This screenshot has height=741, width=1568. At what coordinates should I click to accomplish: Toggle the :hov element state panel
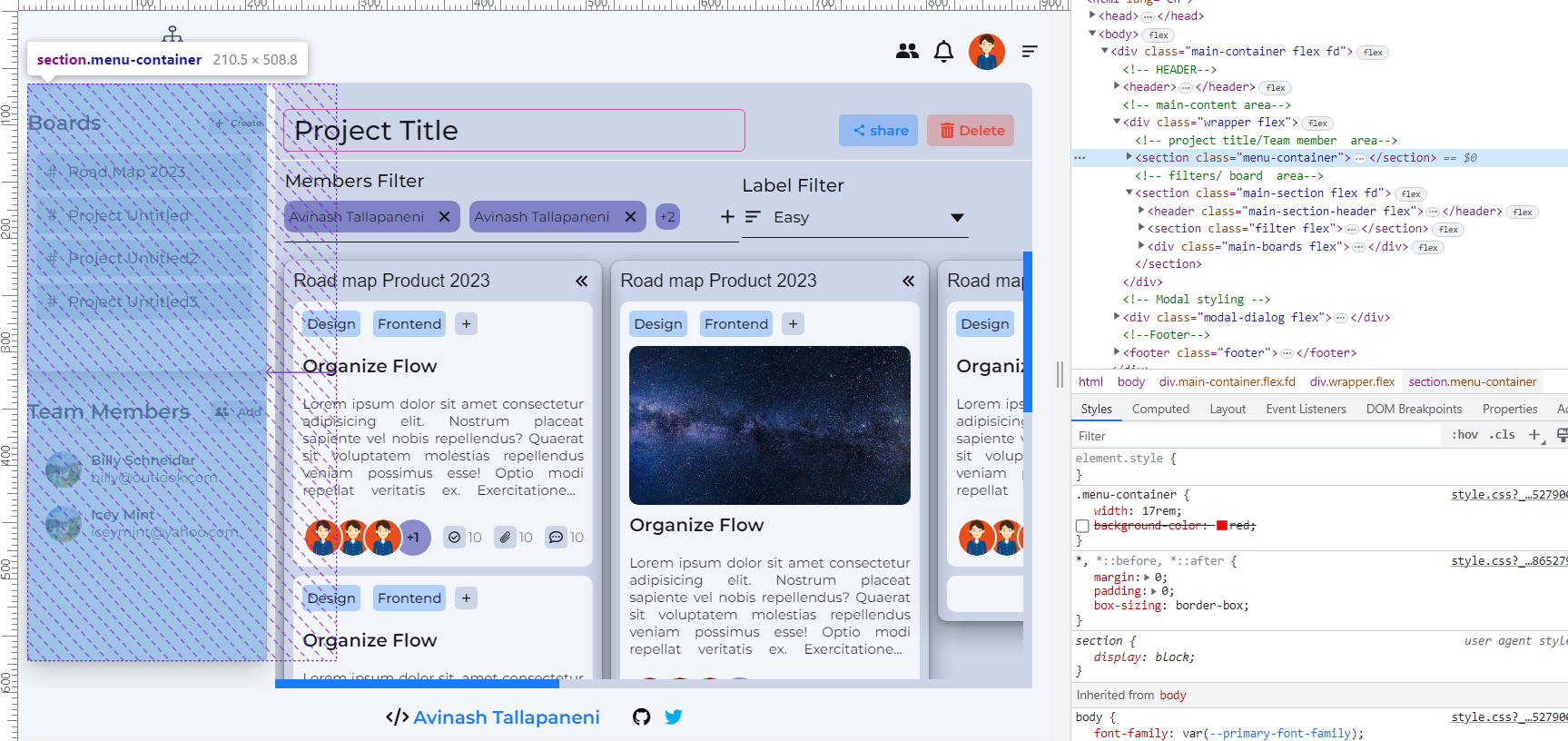[x=1464, y=435]
